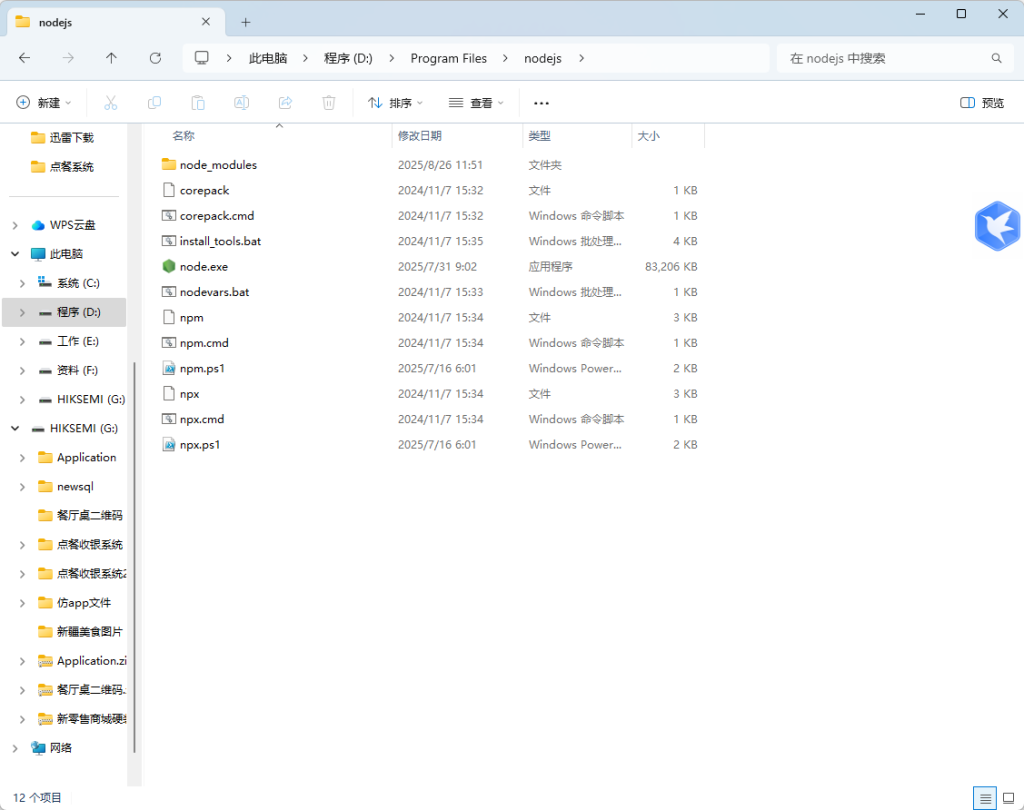Sort by the 修改日期 column header

click(420, 136)
